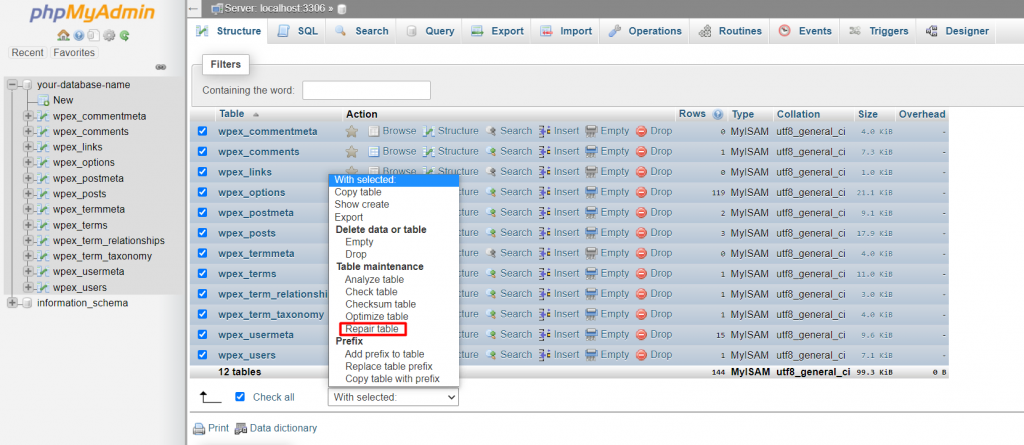The width and height of the screenshot is (1024, 445).
Task: Click the Browse icon for wpex_commentmeta
Action: [374, 131]
